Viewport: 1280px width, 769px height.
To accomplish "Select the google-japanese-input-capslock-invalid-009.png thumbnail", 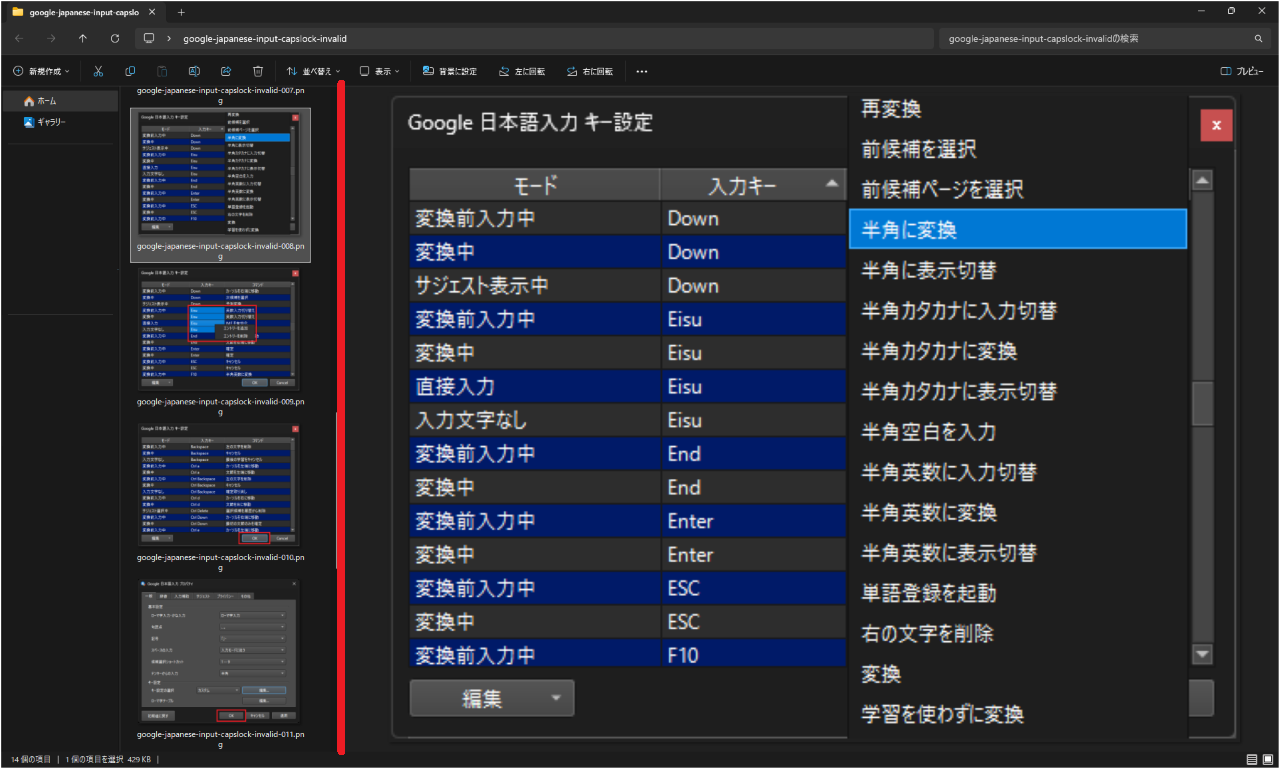I will click(x=219, y=327).
